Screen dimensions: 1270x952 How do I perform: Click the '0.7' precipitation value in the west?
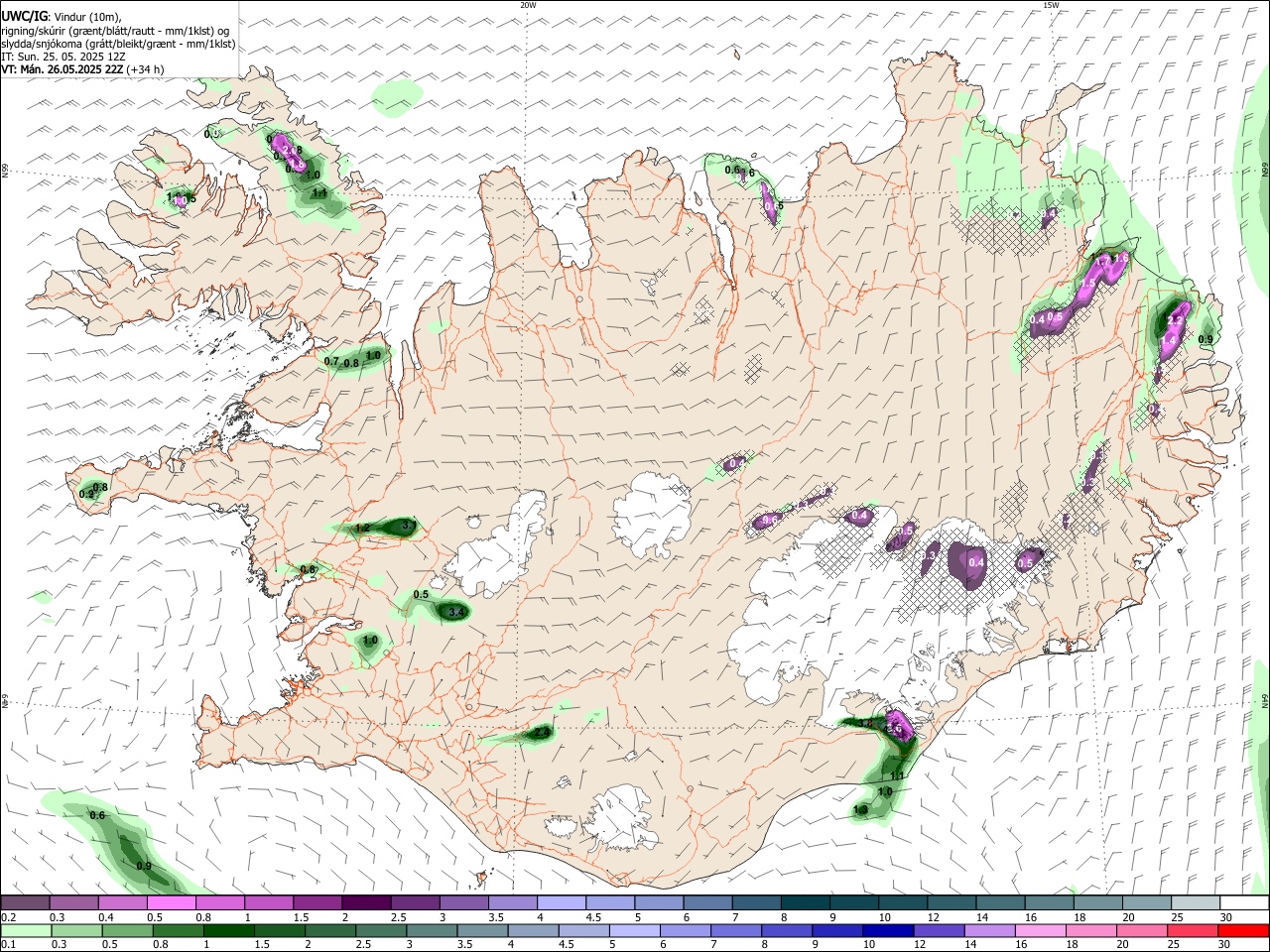pos(331,361)
